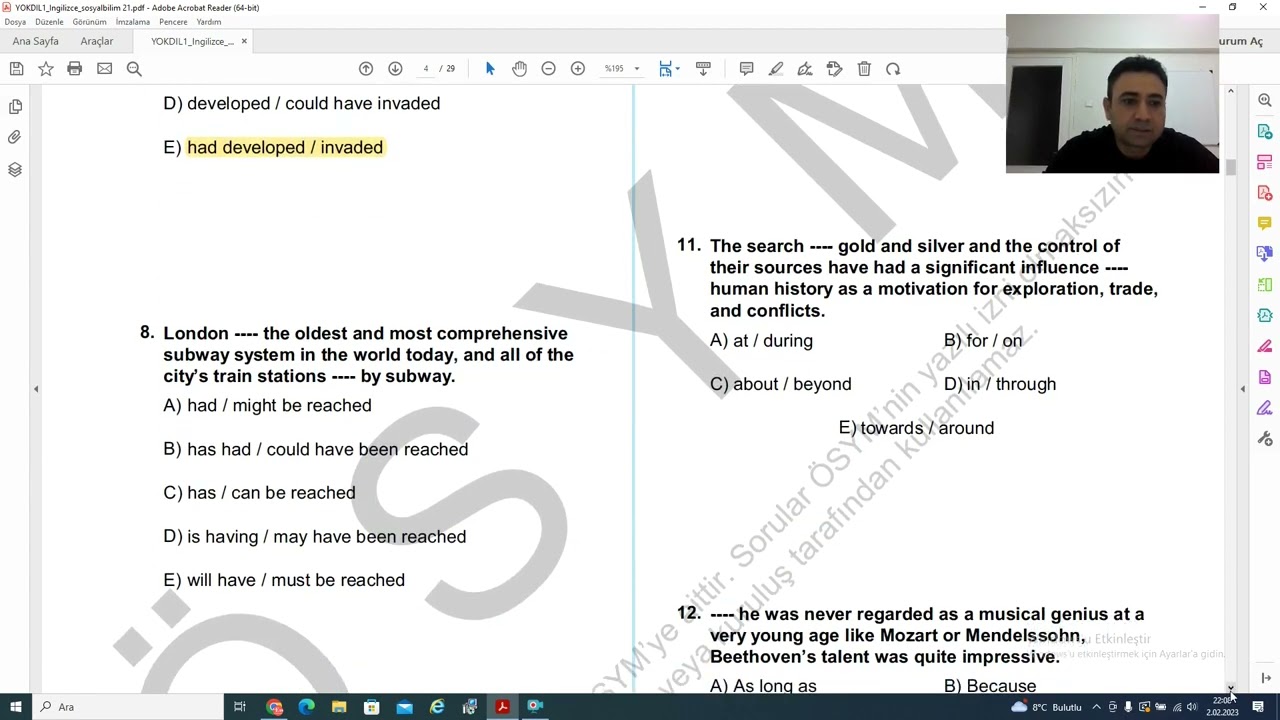Bookmark this file with the star icon
The image size is (1280, 720).
45,69
